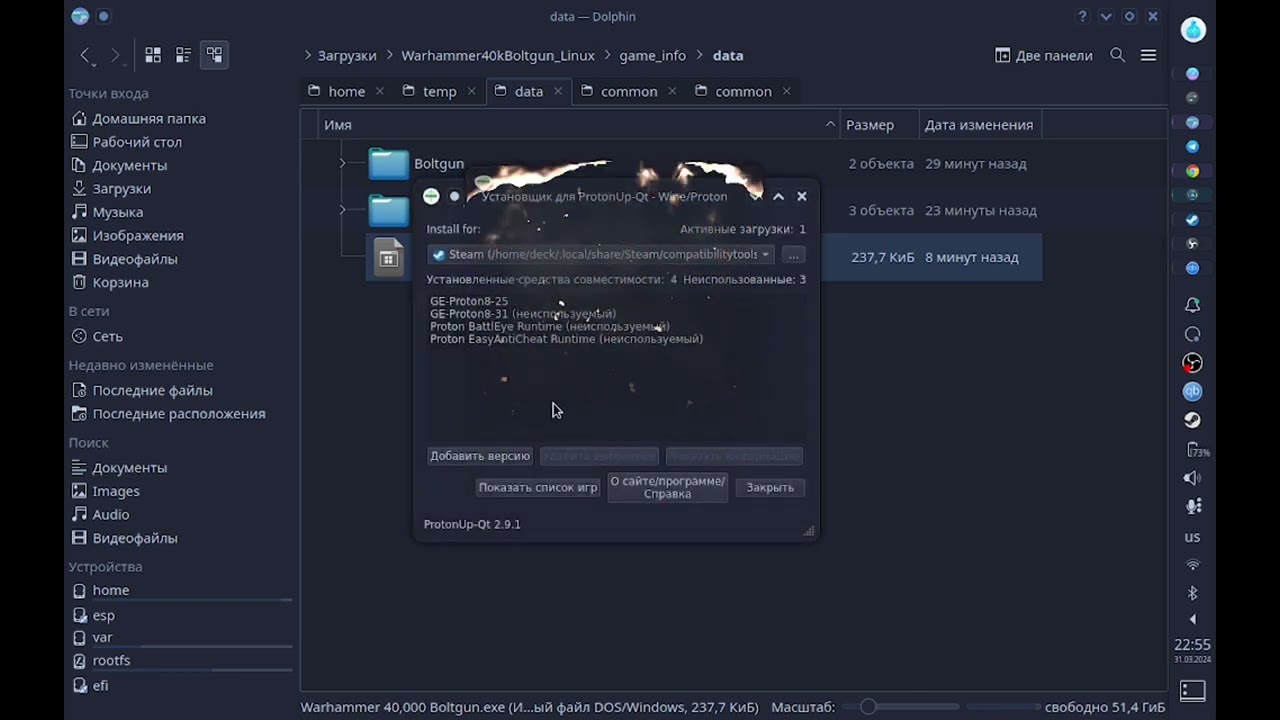Image resolution: width=1280 pixels, height=720 pixels.
Task: Open О сайте/программе/Справка button
Action: (668, 488)
